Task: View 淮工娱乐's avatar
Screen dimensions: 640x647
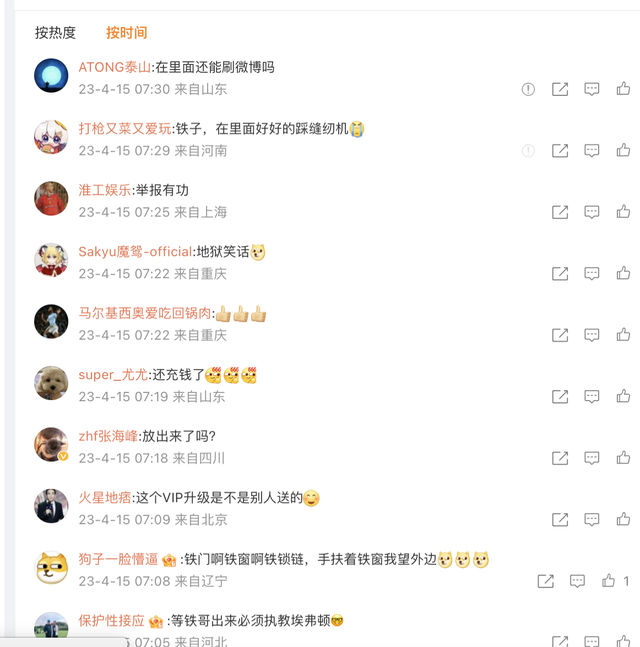Action: (51, 198)
